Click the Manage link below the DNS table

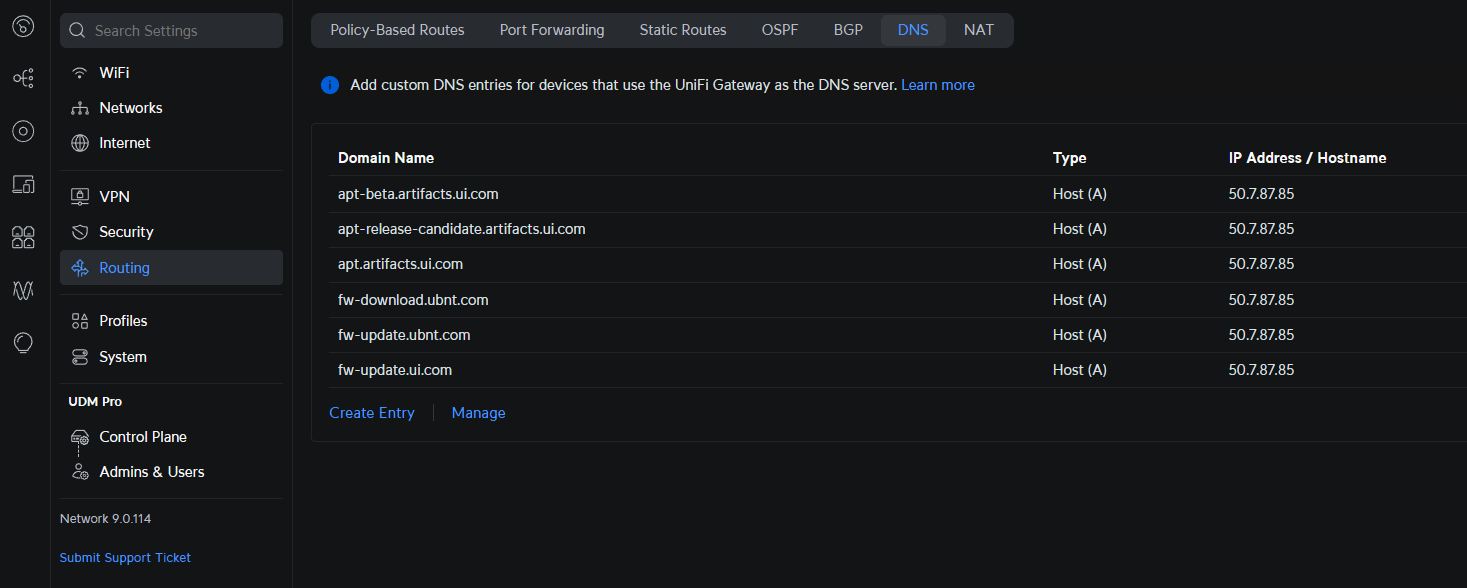(479, 413)
